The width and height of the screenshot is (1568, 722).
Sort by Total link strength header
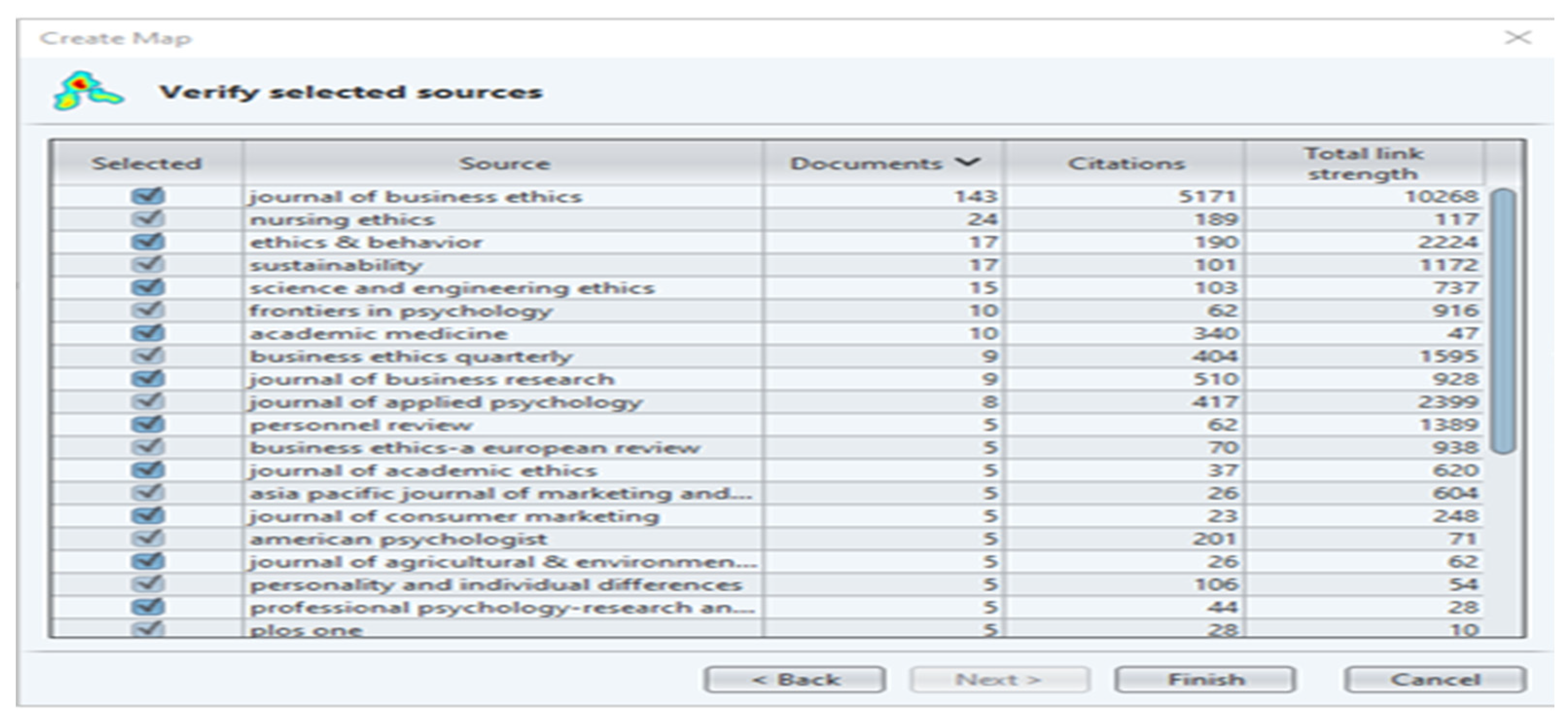click(x=1363, y=163)
